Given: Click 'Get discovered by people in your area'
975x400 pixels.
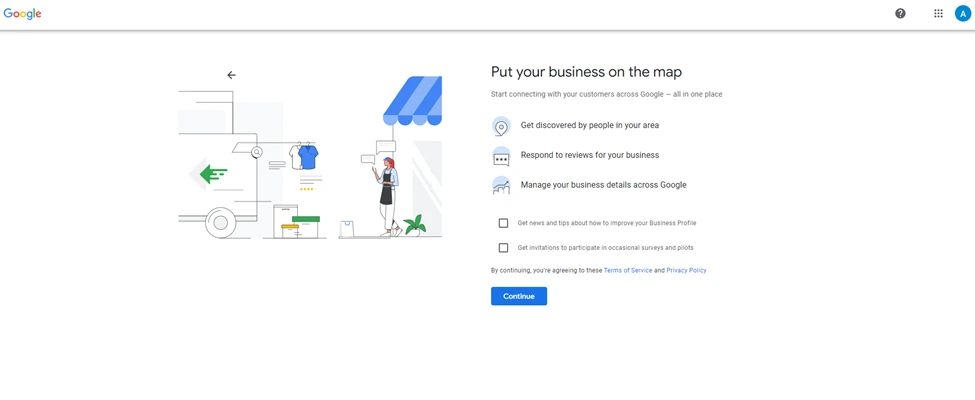Looking at the screenshot, I should (x=589, y=125).
